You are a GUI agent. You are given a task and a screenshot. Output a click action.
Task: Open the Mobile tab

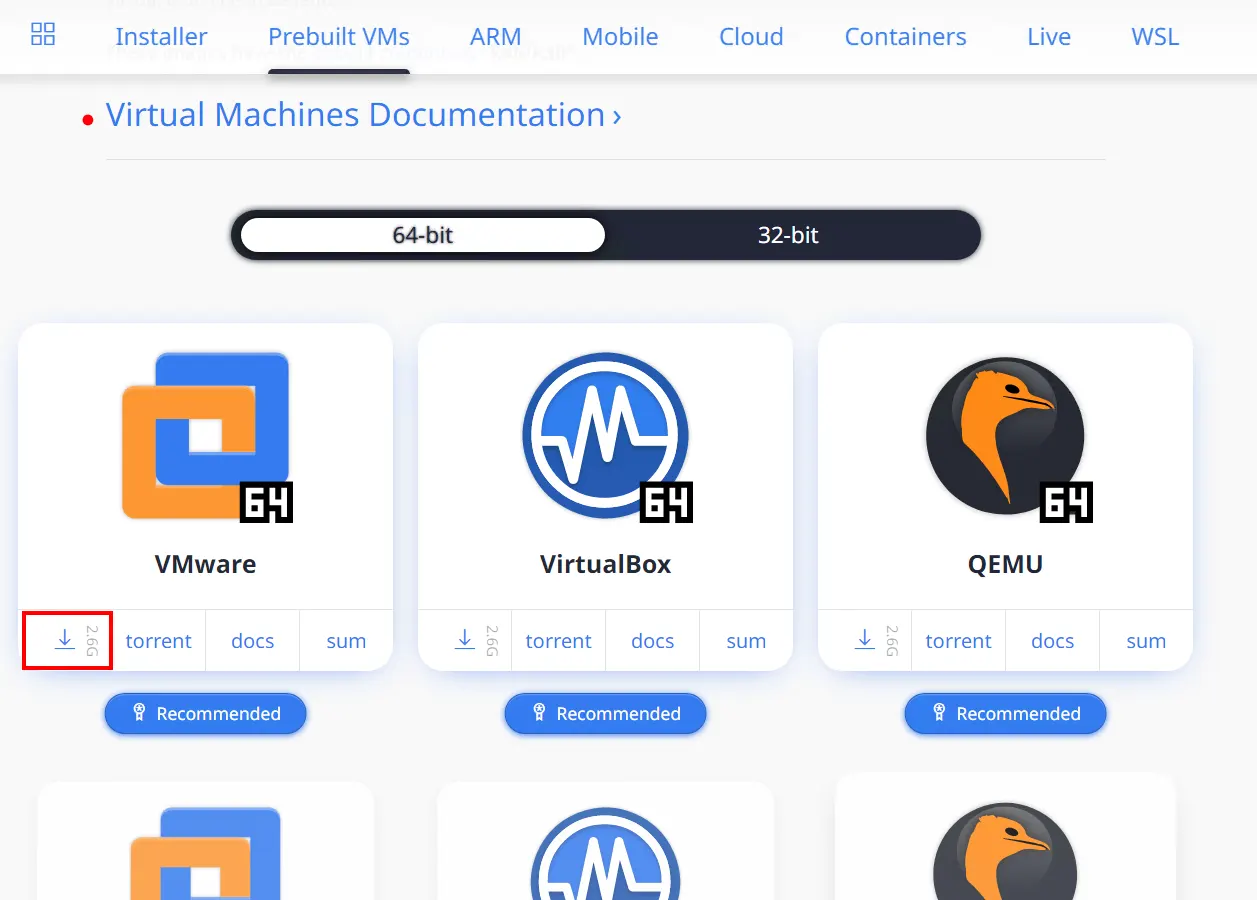tap(620, 37)
